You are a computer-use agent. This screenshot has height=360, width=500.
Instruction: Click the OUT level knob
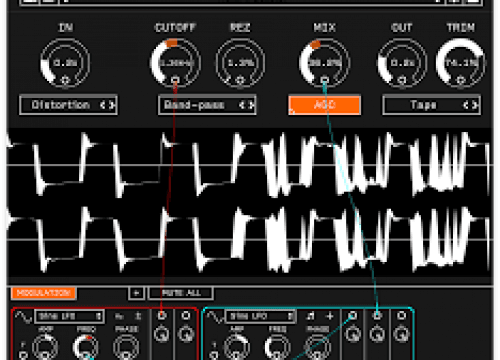click(x=402, y=63)
